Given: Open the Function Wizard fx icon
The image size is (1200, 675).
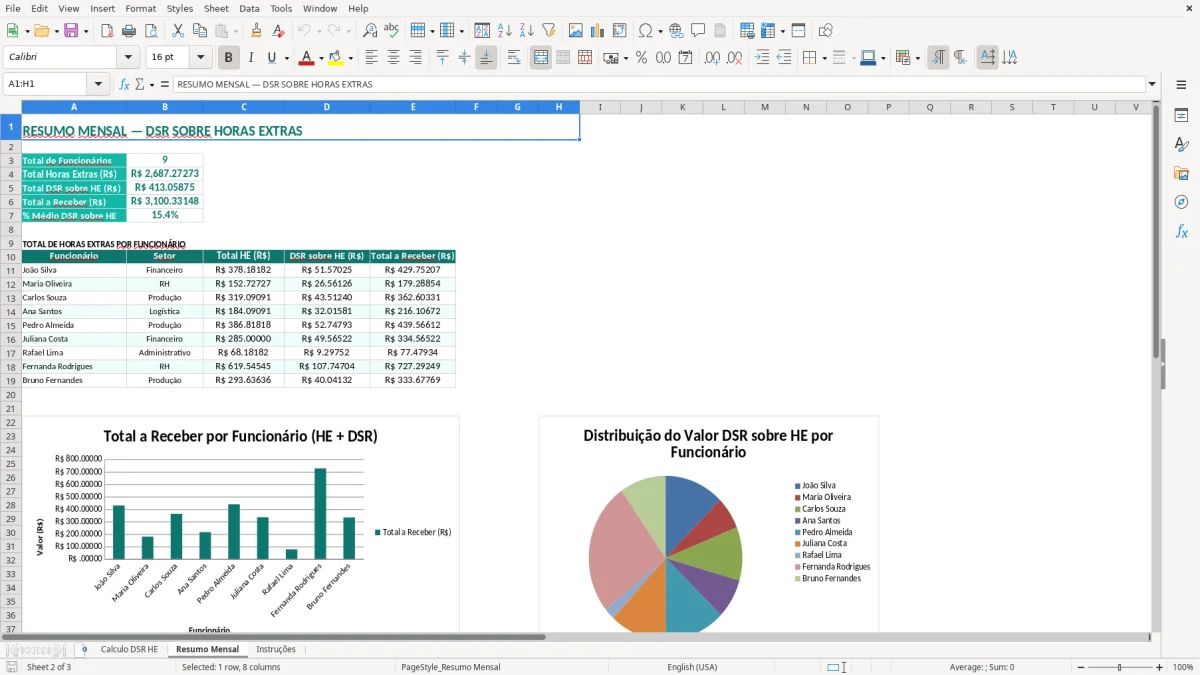Looking at the screenshot, I should click(x=125, y=84).
